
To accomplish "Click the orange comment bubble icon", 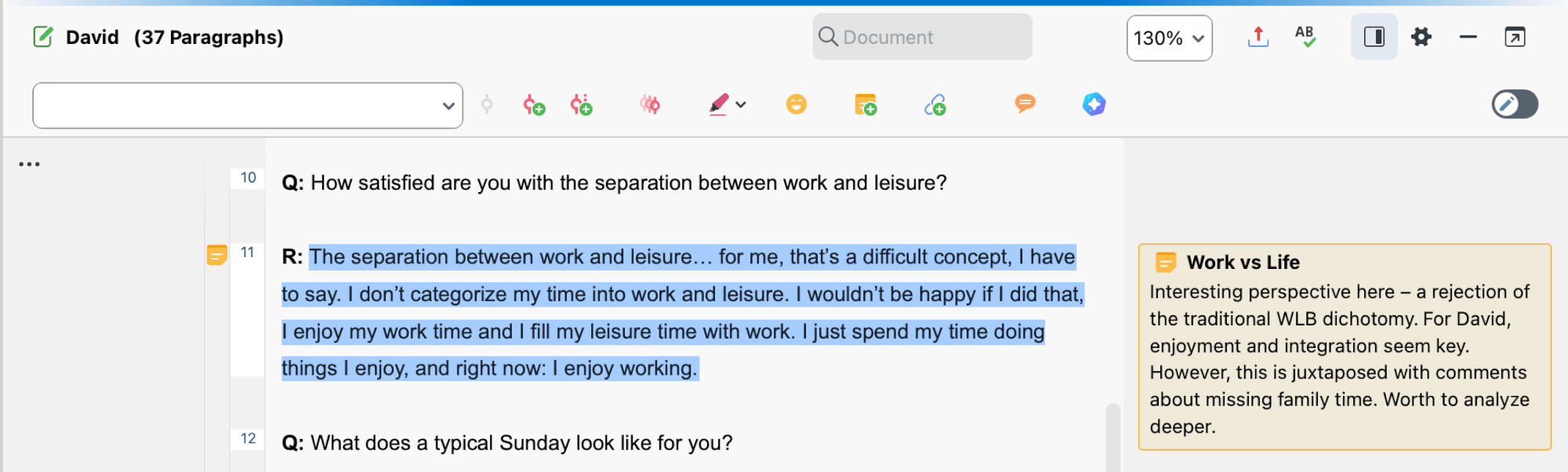I will coord(1025,103).
